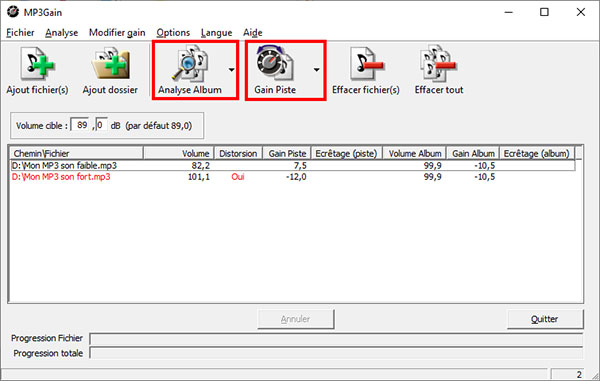The image size is (600, 381).
Task: Click the Effacer tout icon
Action: (x=439, y=64)
